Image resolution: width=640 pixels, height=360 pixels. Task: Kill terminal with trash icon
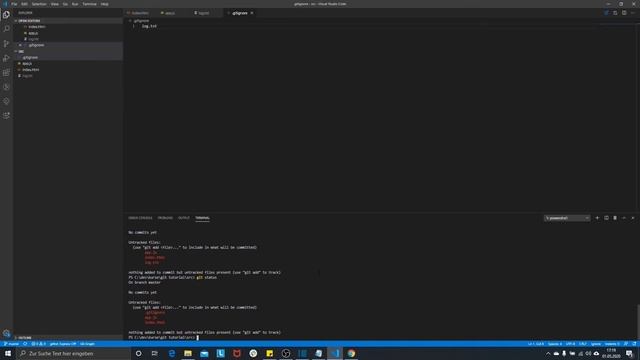coord(615,218)
